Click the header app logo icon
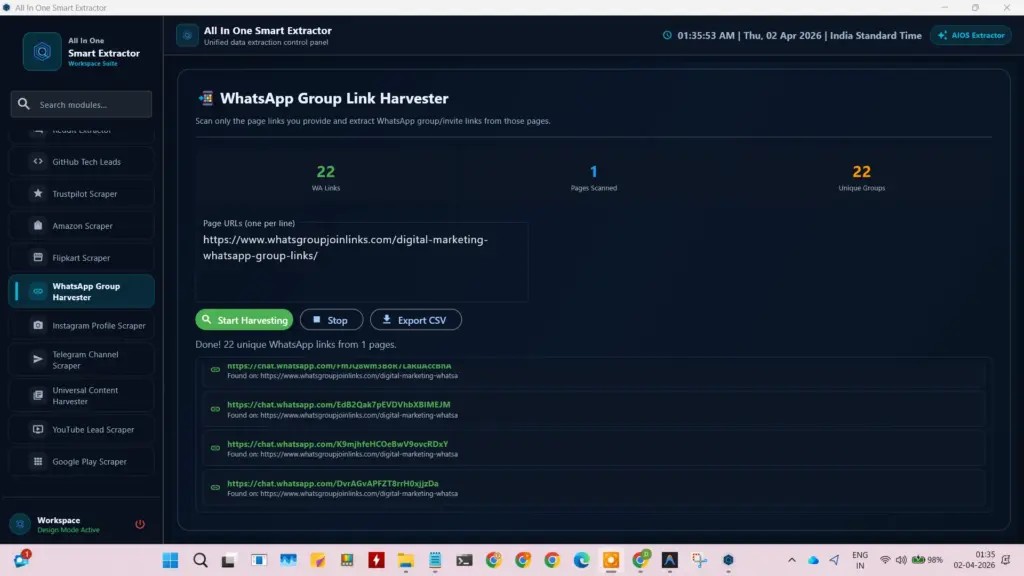 [x=187, y=35]
